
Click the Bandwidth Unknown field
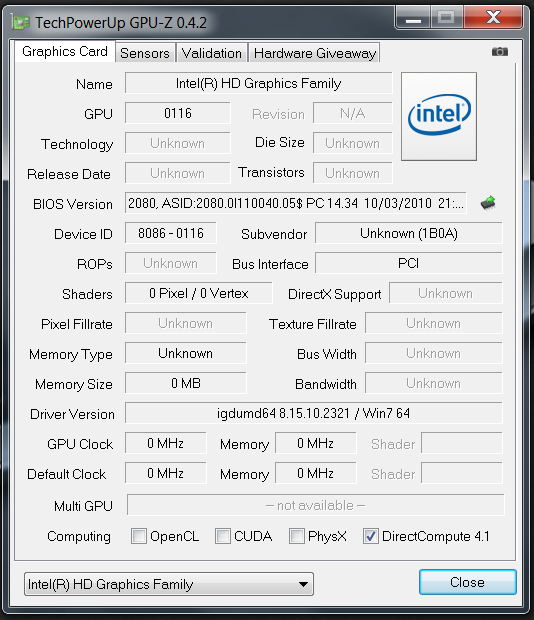pos(434,383)
